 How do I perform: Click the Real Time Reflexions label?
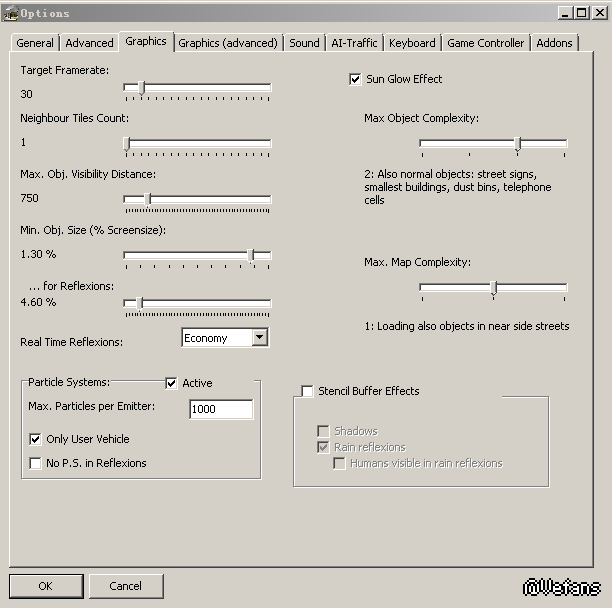pos(71,342)
